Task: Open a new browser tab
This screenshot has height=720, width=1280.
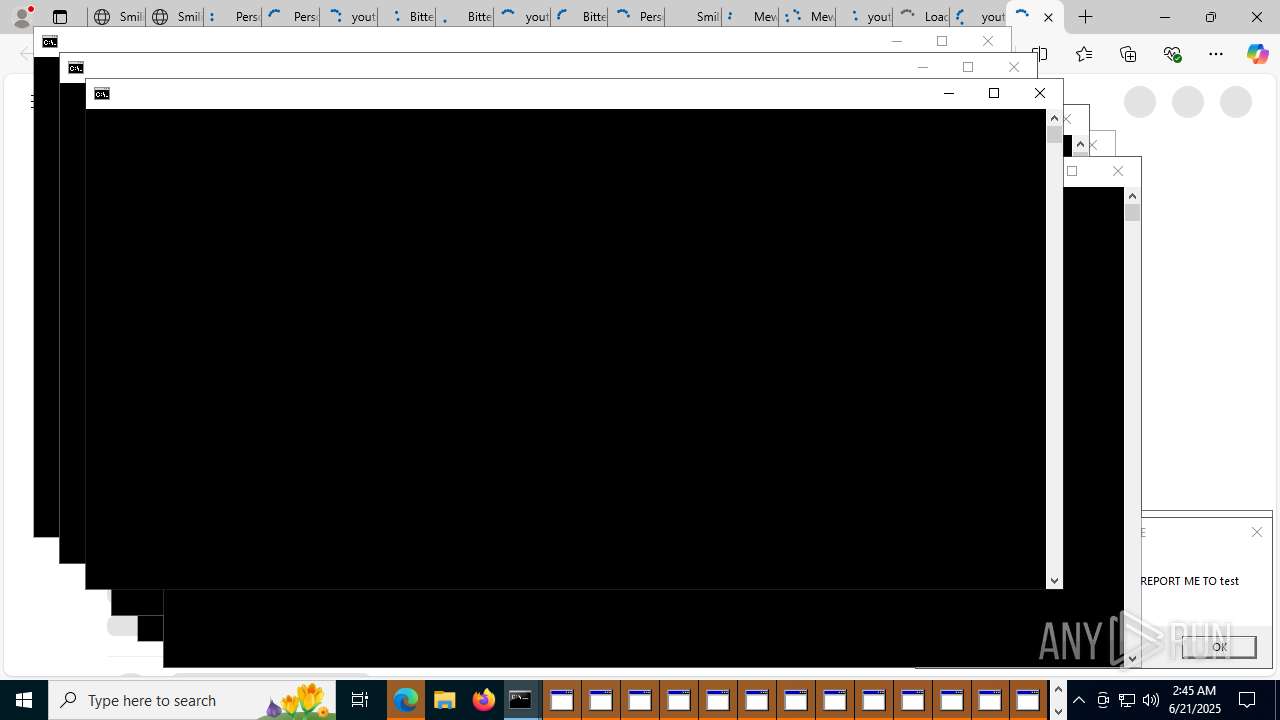Action: (x=1086, y=17)
